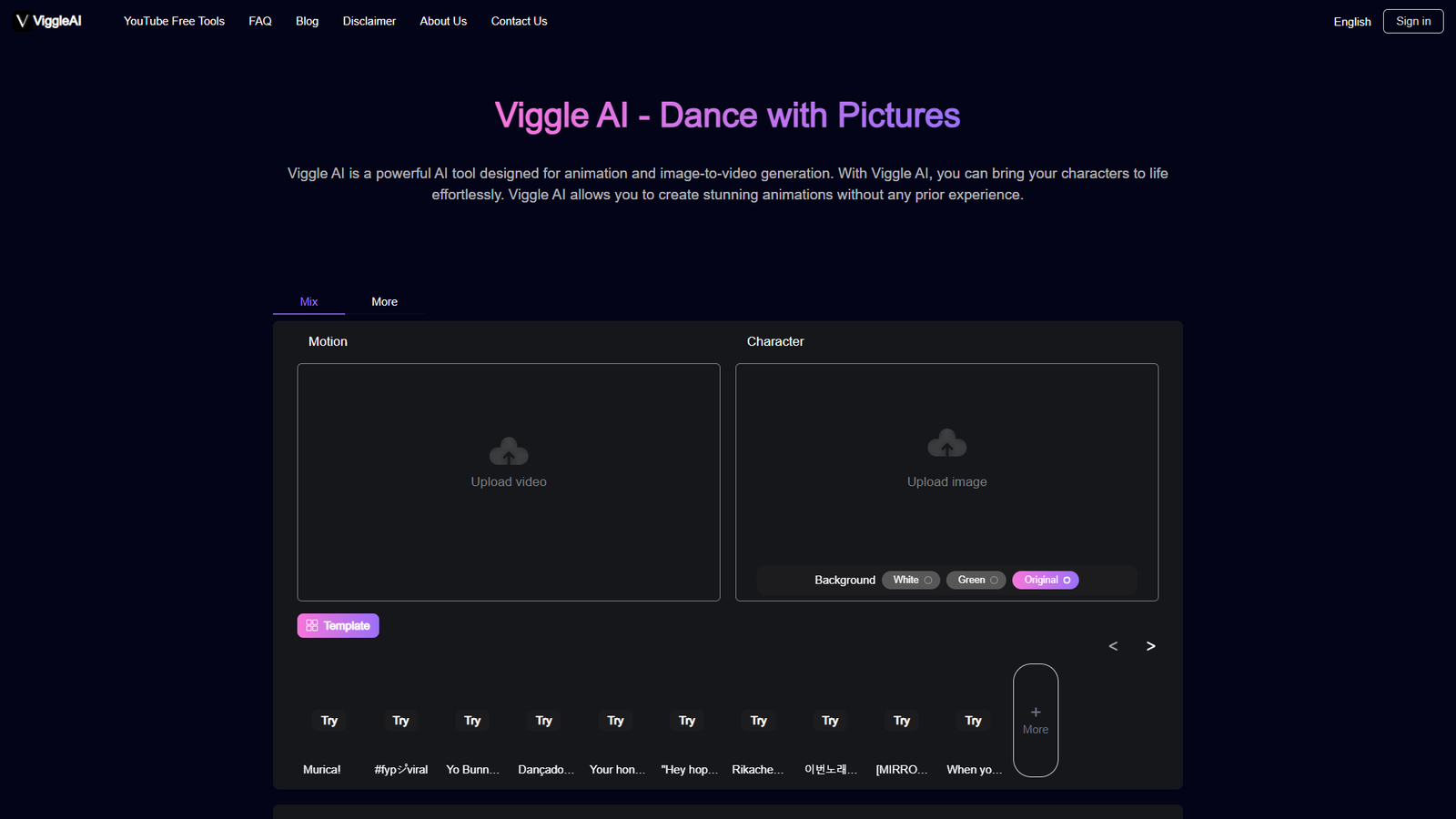Click the Rikache... template title

tap(758, 770)
